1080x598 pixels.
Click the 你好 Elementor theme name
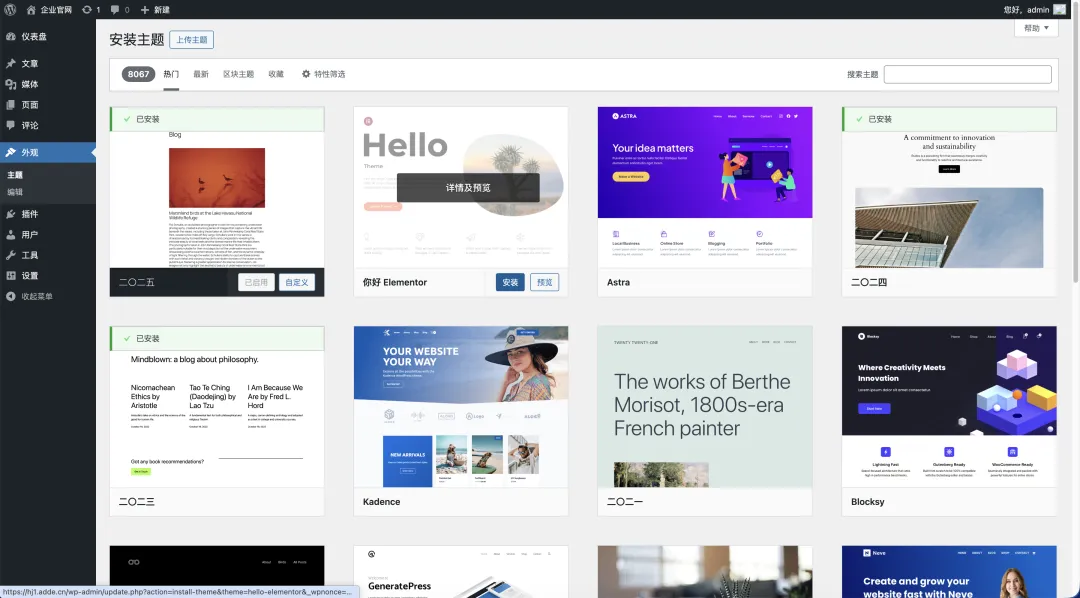(x=395, y=282)
